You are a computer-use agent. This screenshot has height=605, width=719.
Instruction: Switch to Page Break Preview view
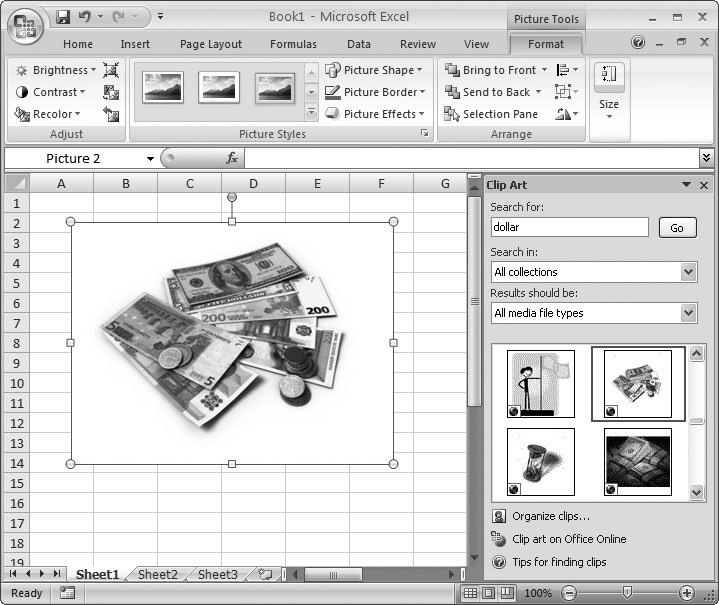pyautogui.click(x=505, y=593)
